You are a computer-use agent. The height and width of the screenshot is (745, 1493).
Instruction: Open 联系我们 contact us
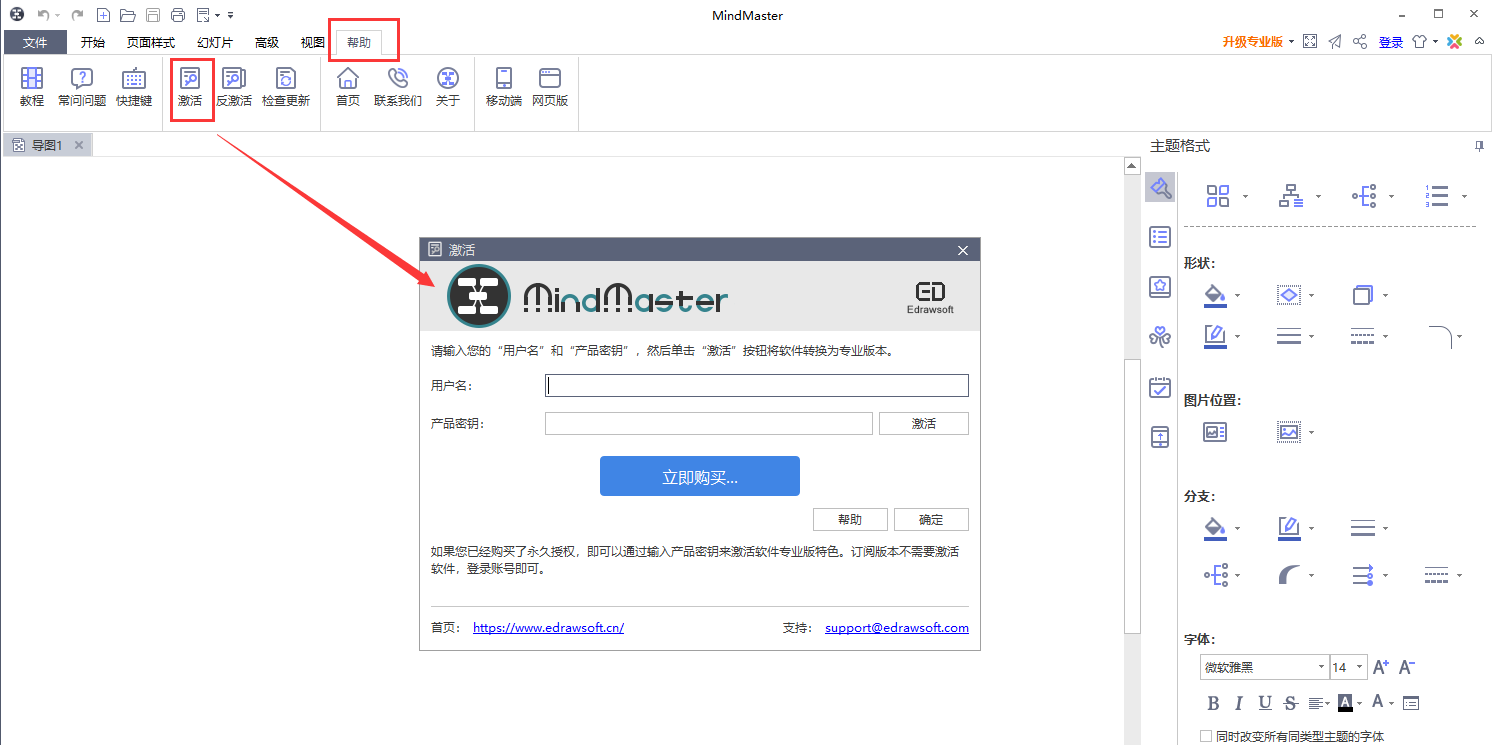click(x=398, y=87)
